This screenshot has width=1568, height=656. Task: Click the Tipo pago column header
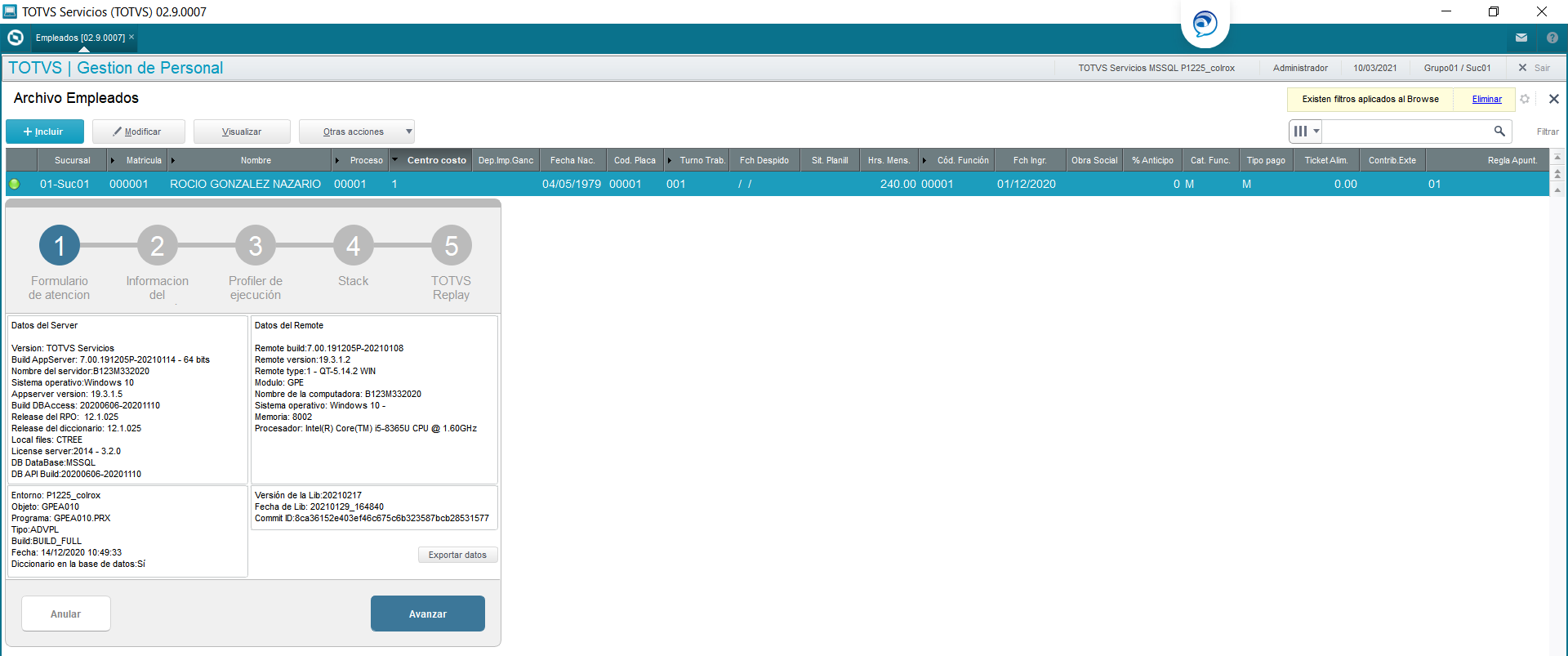pyautogui.click(x=1266, y=160)
